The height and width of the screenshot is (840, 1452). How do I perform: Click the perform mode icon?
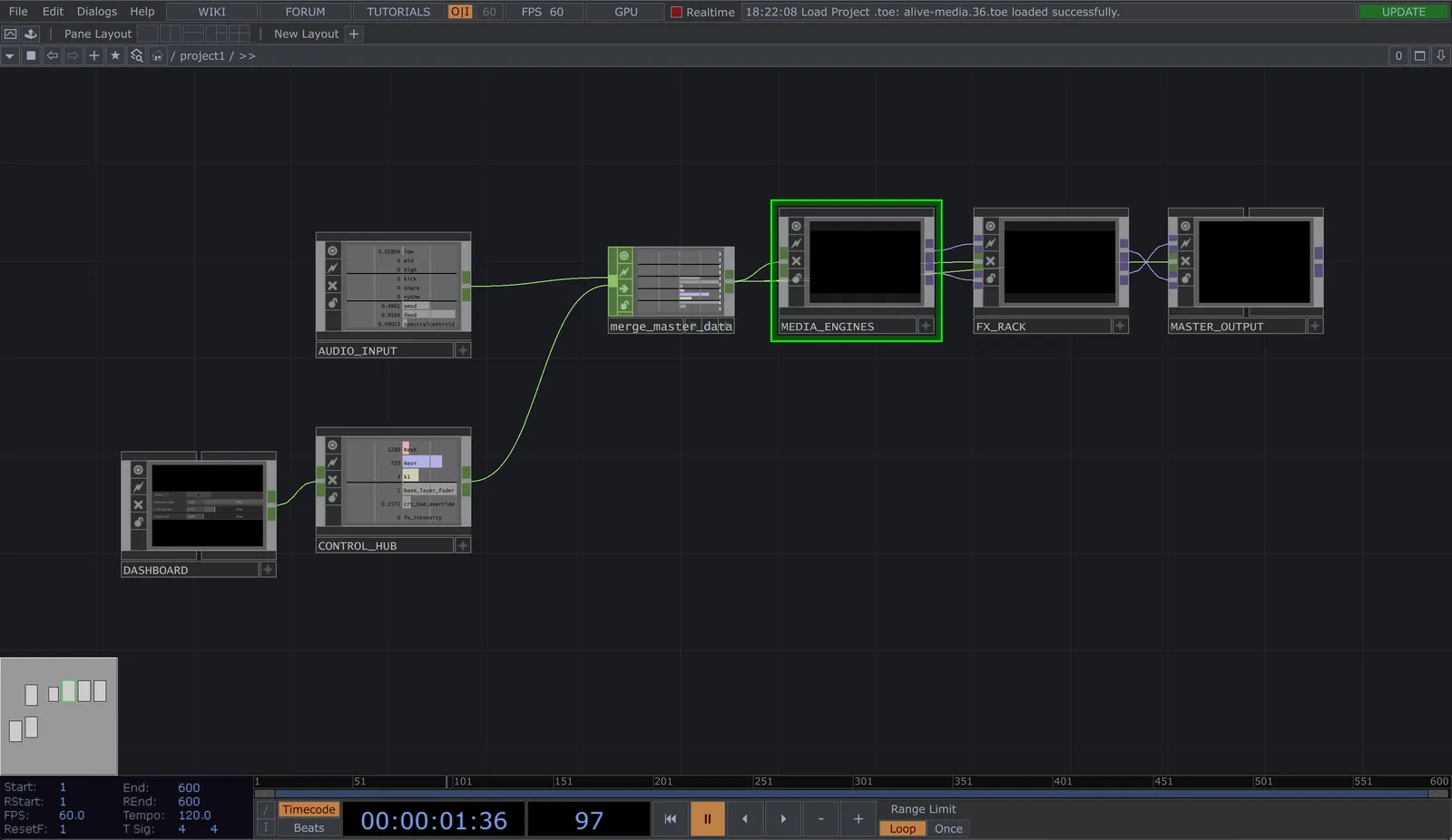(x=11, y=34)
